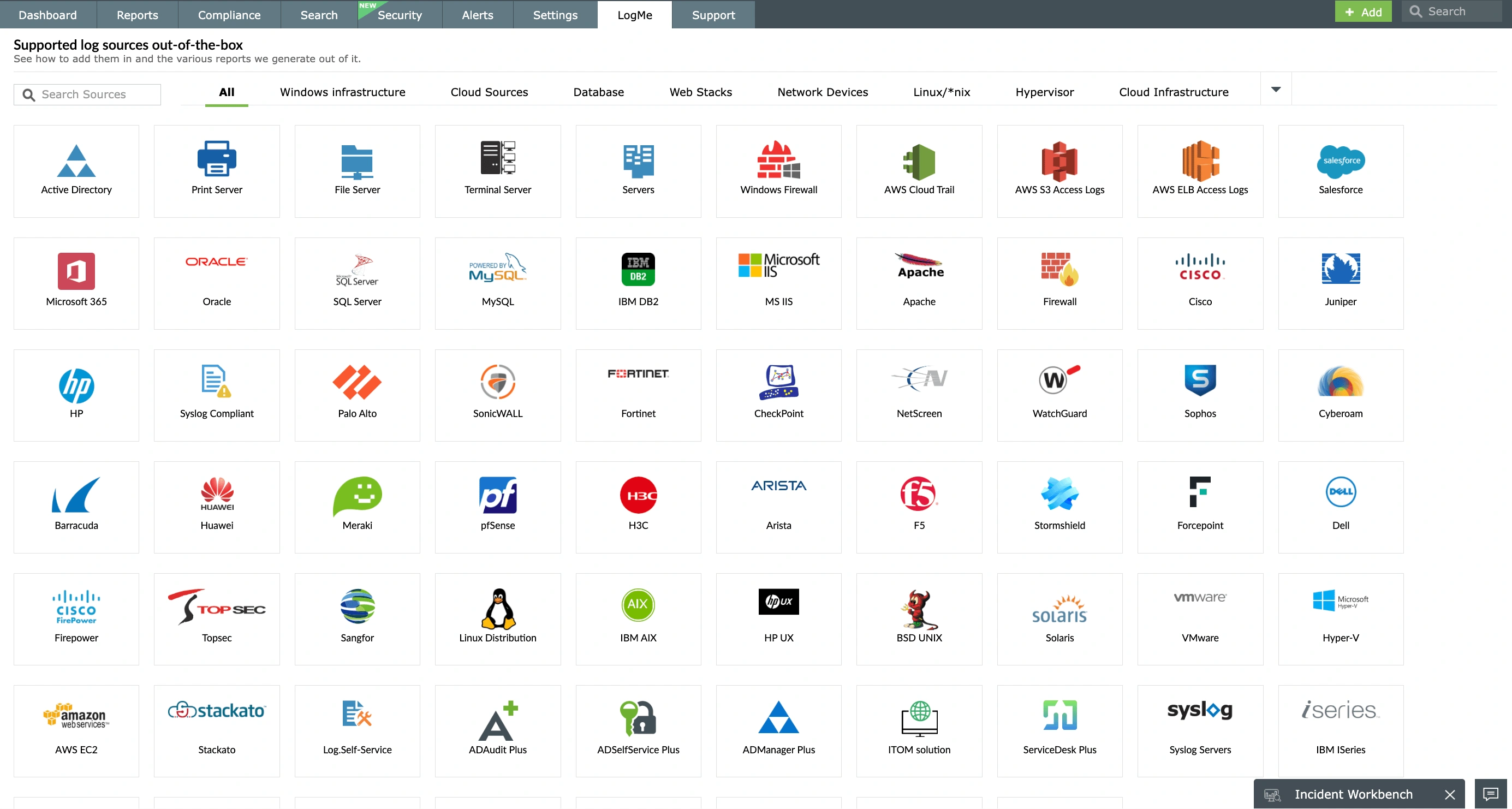Expand the more categories dropdown arrow

click(x=1275, y=90)
